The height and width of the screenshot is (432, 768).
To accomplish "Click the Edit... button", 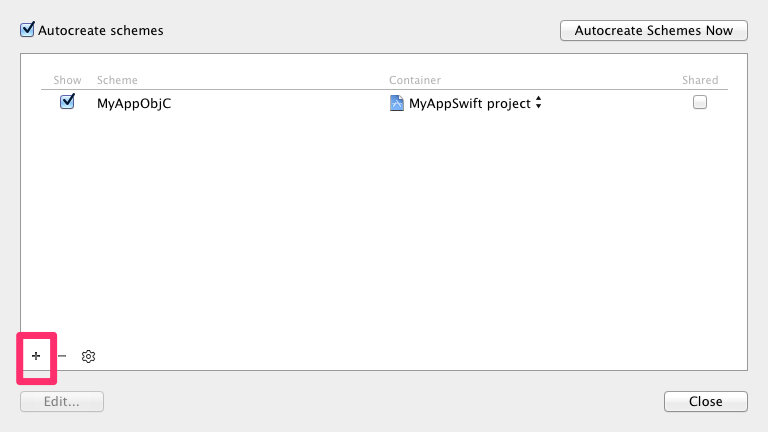I will tap(62, 402).
